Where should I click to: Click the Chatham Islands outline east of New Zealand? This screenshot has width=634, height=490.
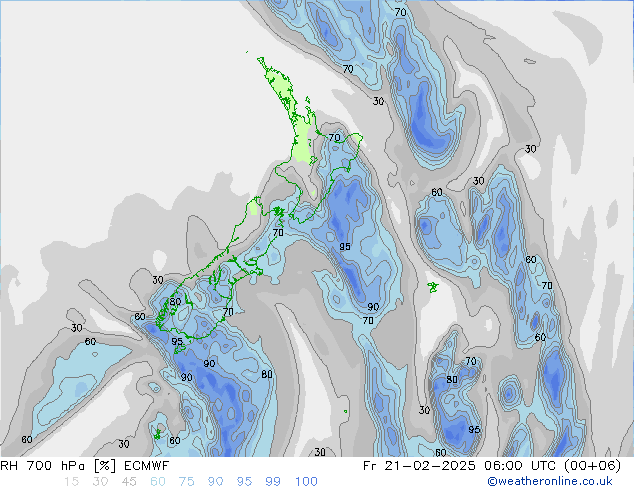coord(433,287)
